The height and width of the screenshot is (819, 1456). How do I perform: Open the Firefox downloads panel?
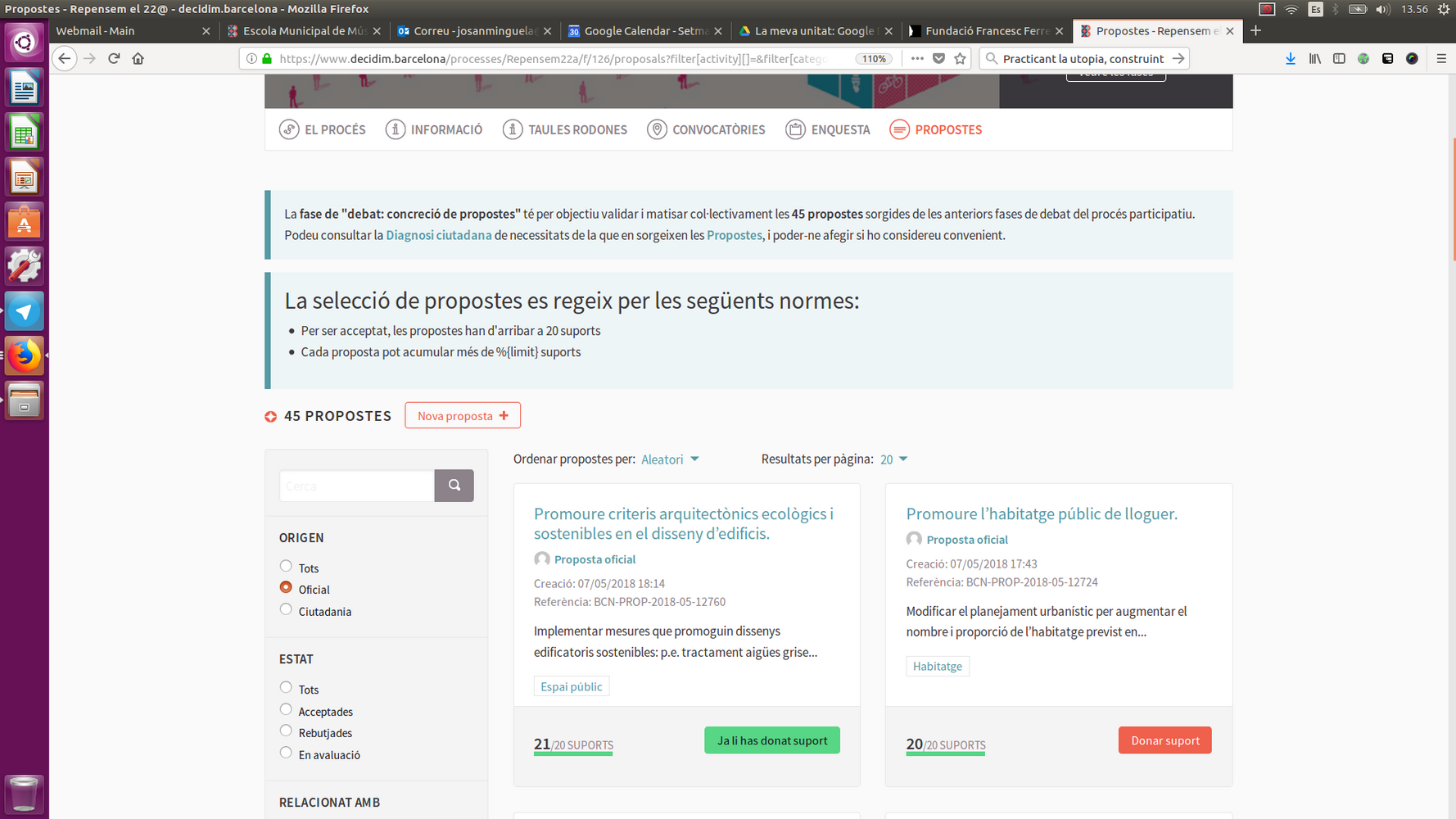click(1290, 58)
